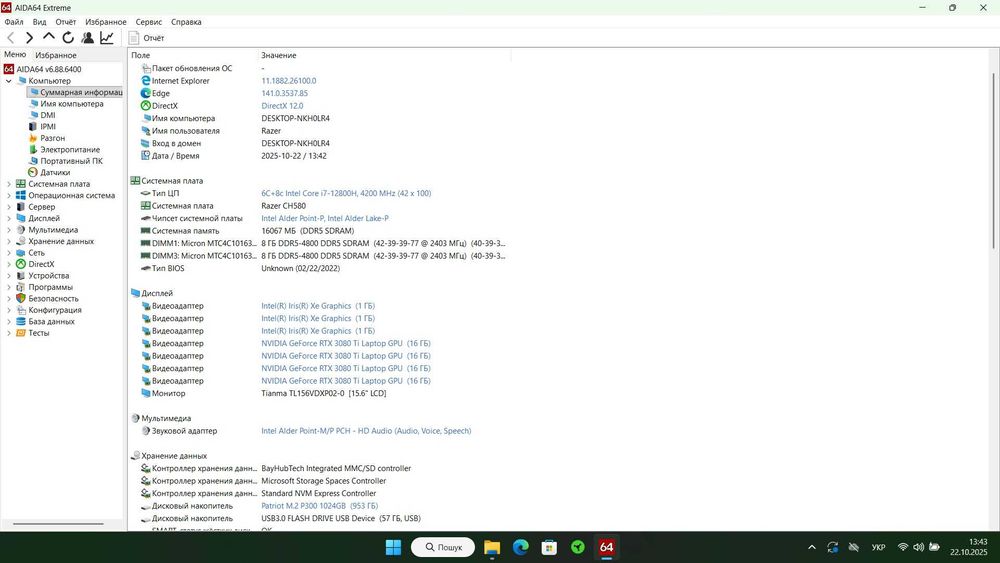This screenshot has width=1000, height=563.
Task: Open the Patriot M.2 P300 1024GB link
Action: pyautogui.click(x=319, y=506)
